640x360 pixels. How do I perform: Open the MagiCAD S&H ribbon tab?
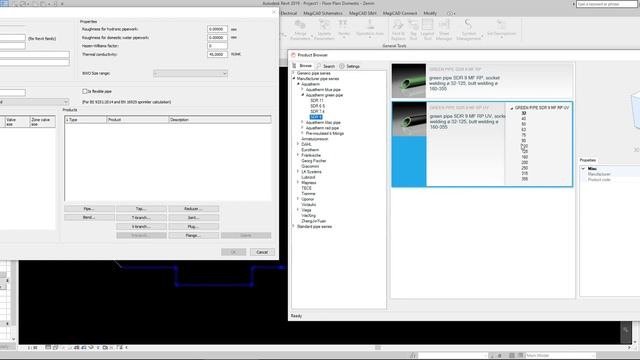(x=362, y=13)
